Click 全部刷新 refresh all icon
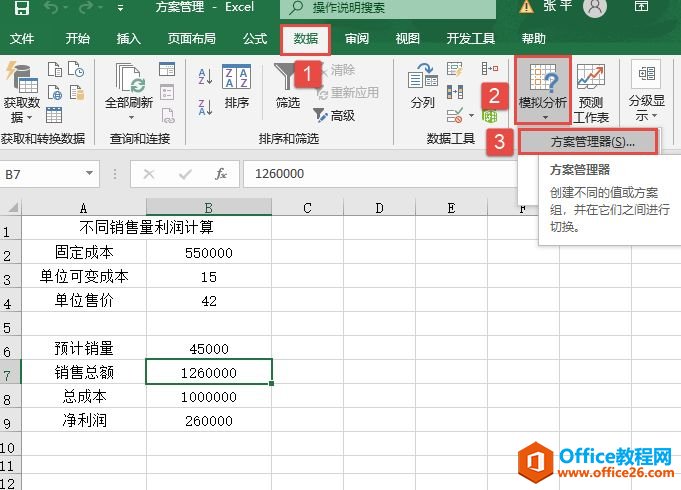This screenshot has width=681, height=490. coord(129,79)
